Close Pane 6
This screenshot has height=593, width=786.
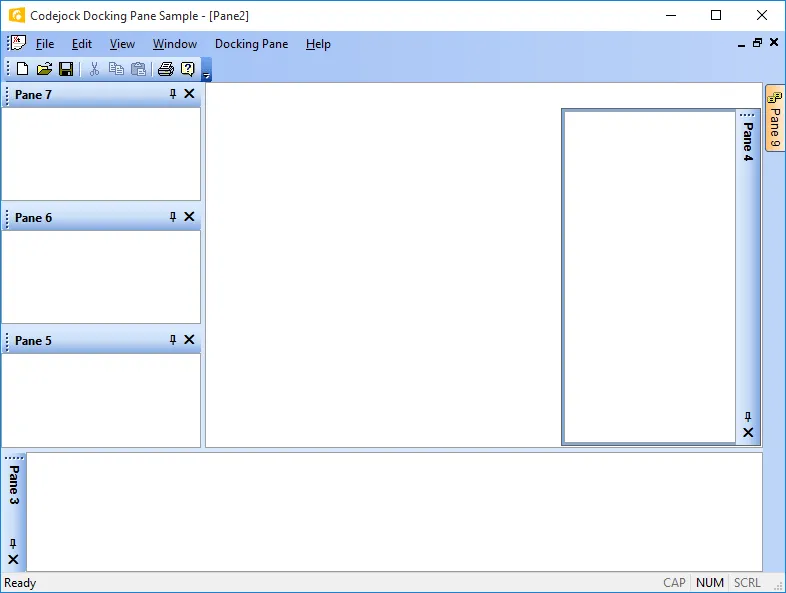click(189, 217)
